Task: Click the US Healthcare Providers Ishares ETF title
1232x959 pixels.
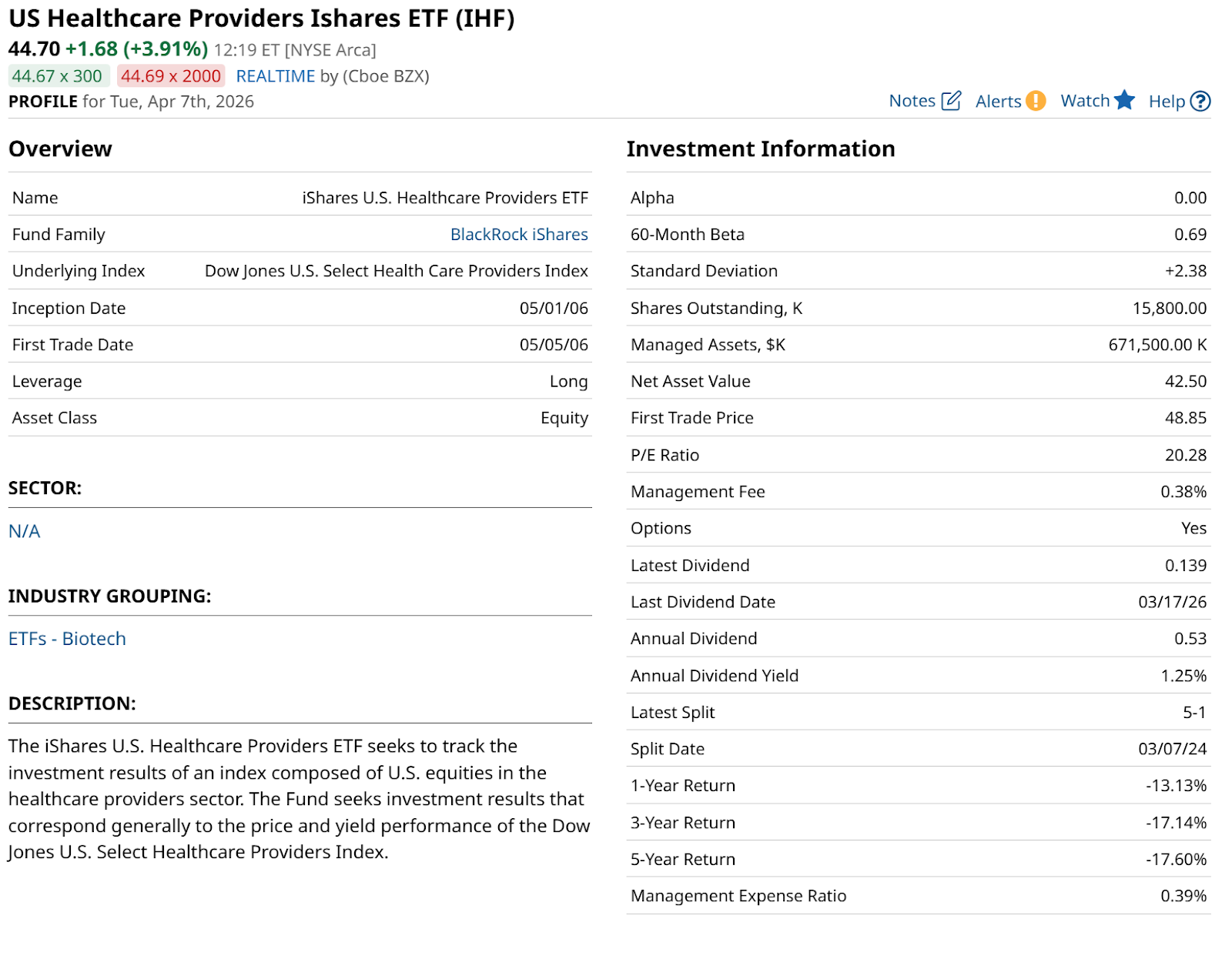Action: (x=261, y=18)
